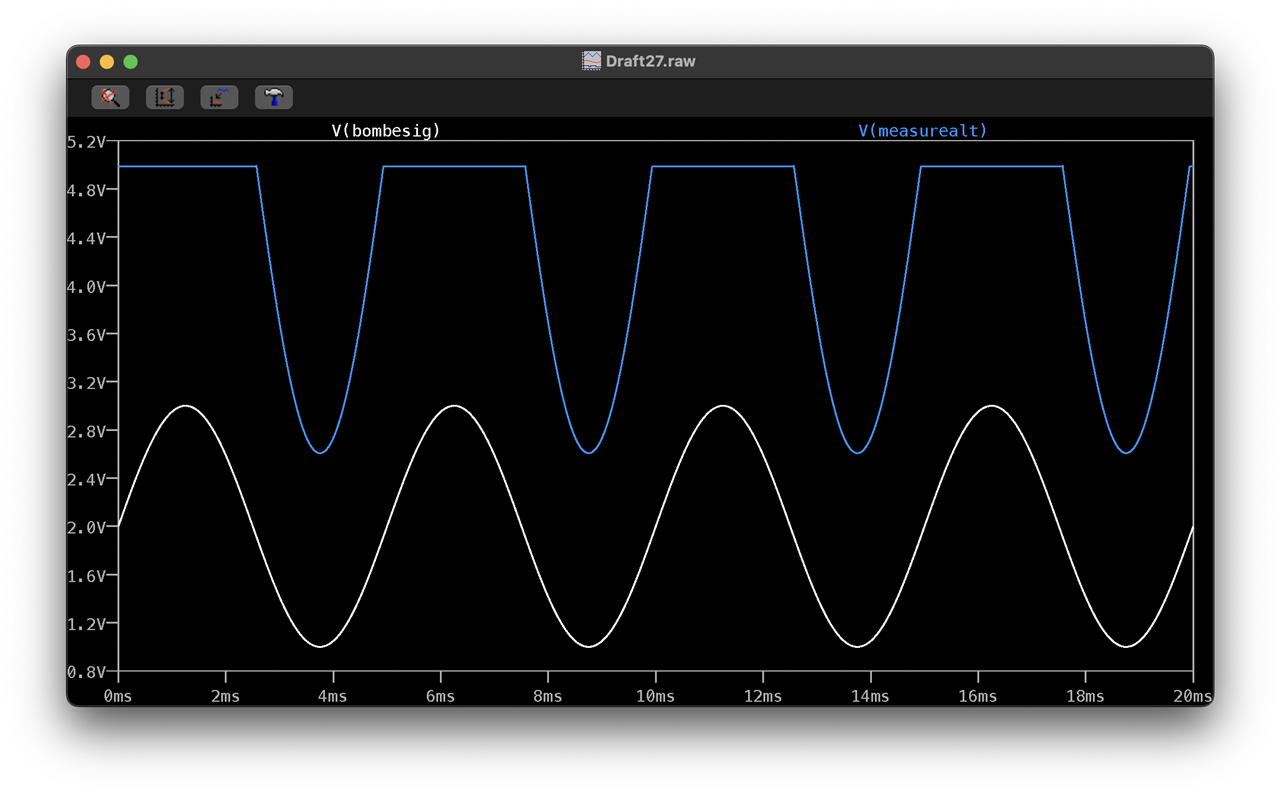Image resolution: width=1280 pixels, height=794 pixels.
Task: Click the 6ms time axis label
Action: pos(440,696)
